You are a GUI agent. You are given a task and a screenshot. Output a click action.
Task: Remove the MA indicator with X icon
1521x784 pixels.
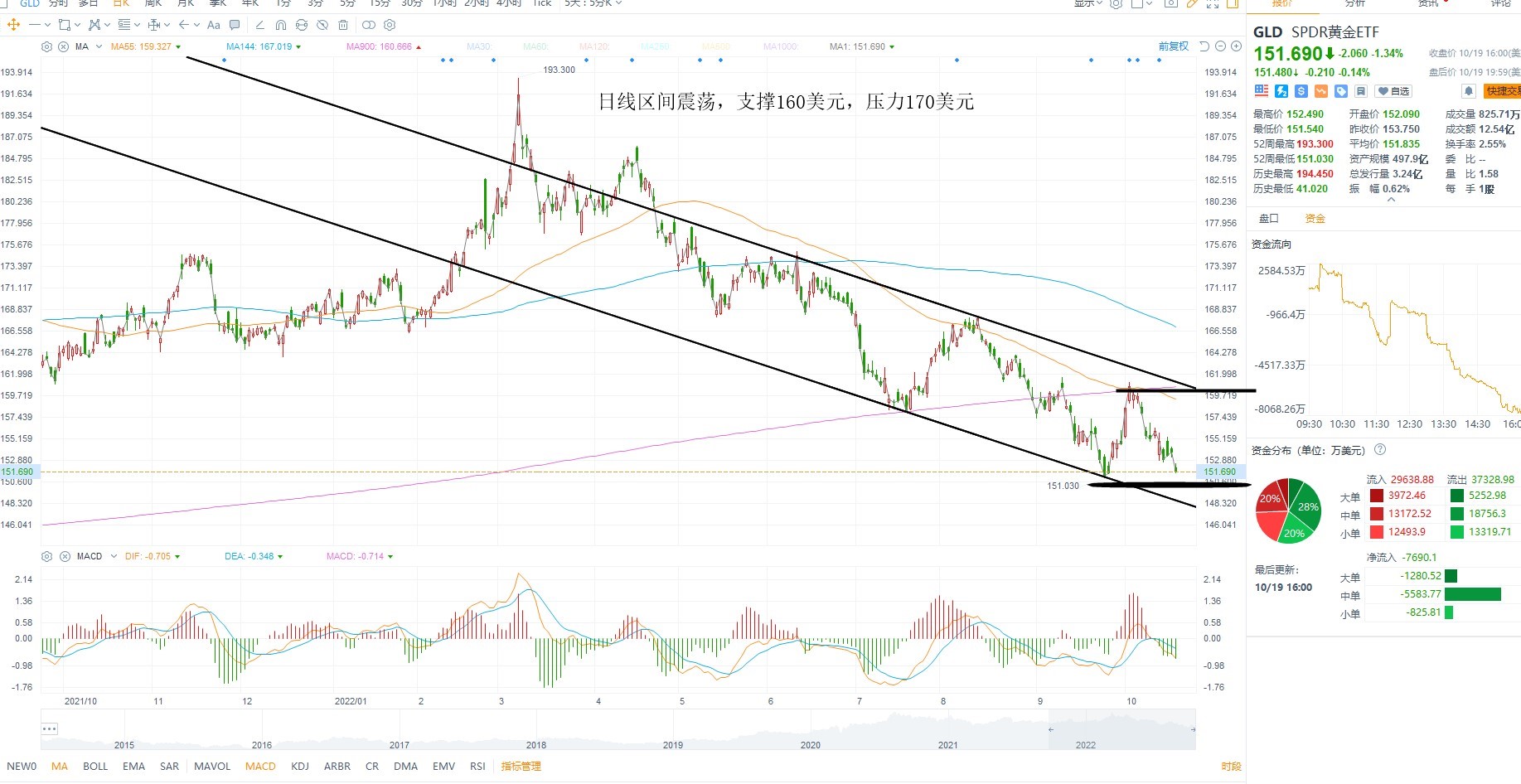[x=63, y=46]
